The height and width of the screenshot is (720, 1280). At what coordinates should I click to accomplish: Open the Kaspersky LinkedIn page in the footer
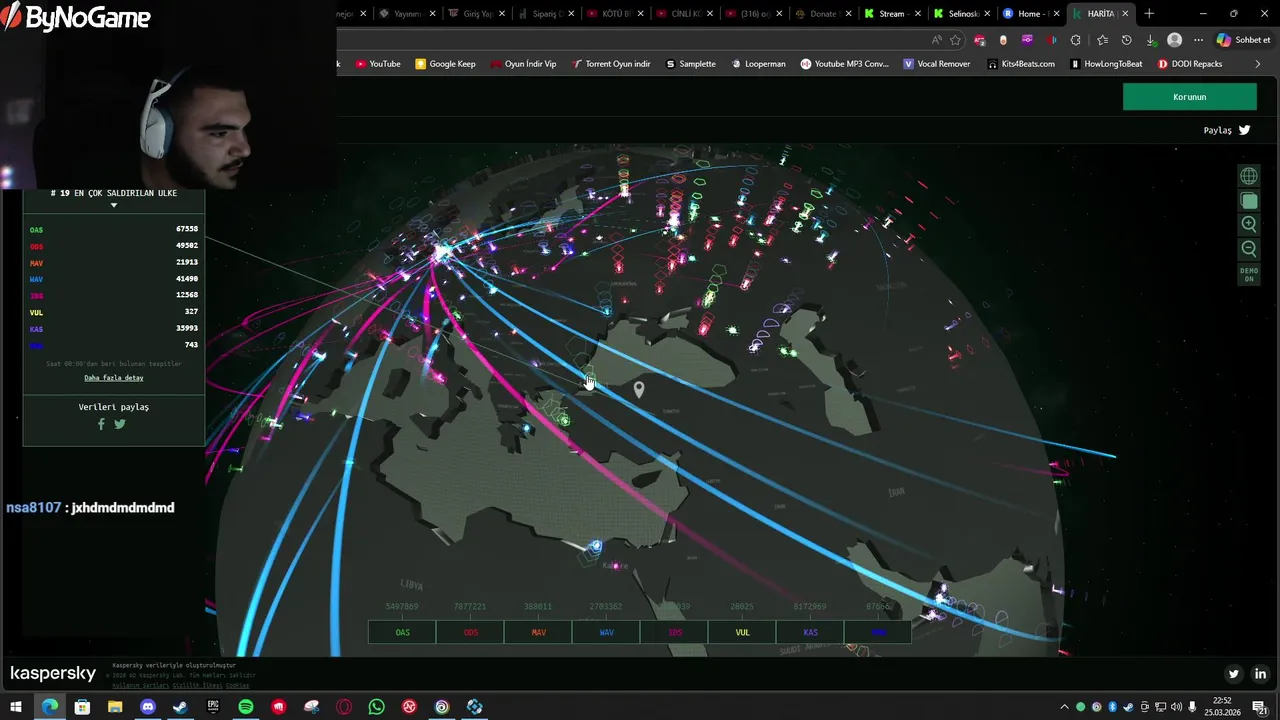tap(1260, 674)
